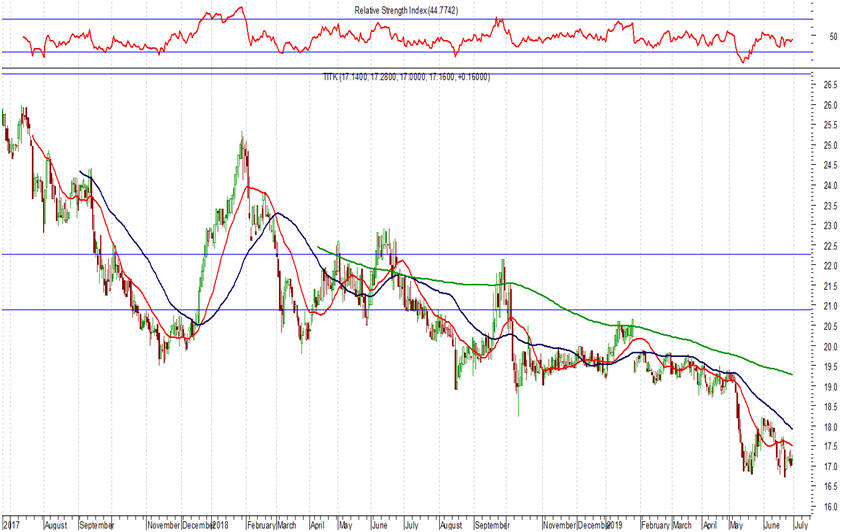Select the upper blue RSI overbought line
The image size is (842, 532).
point(400,19)
